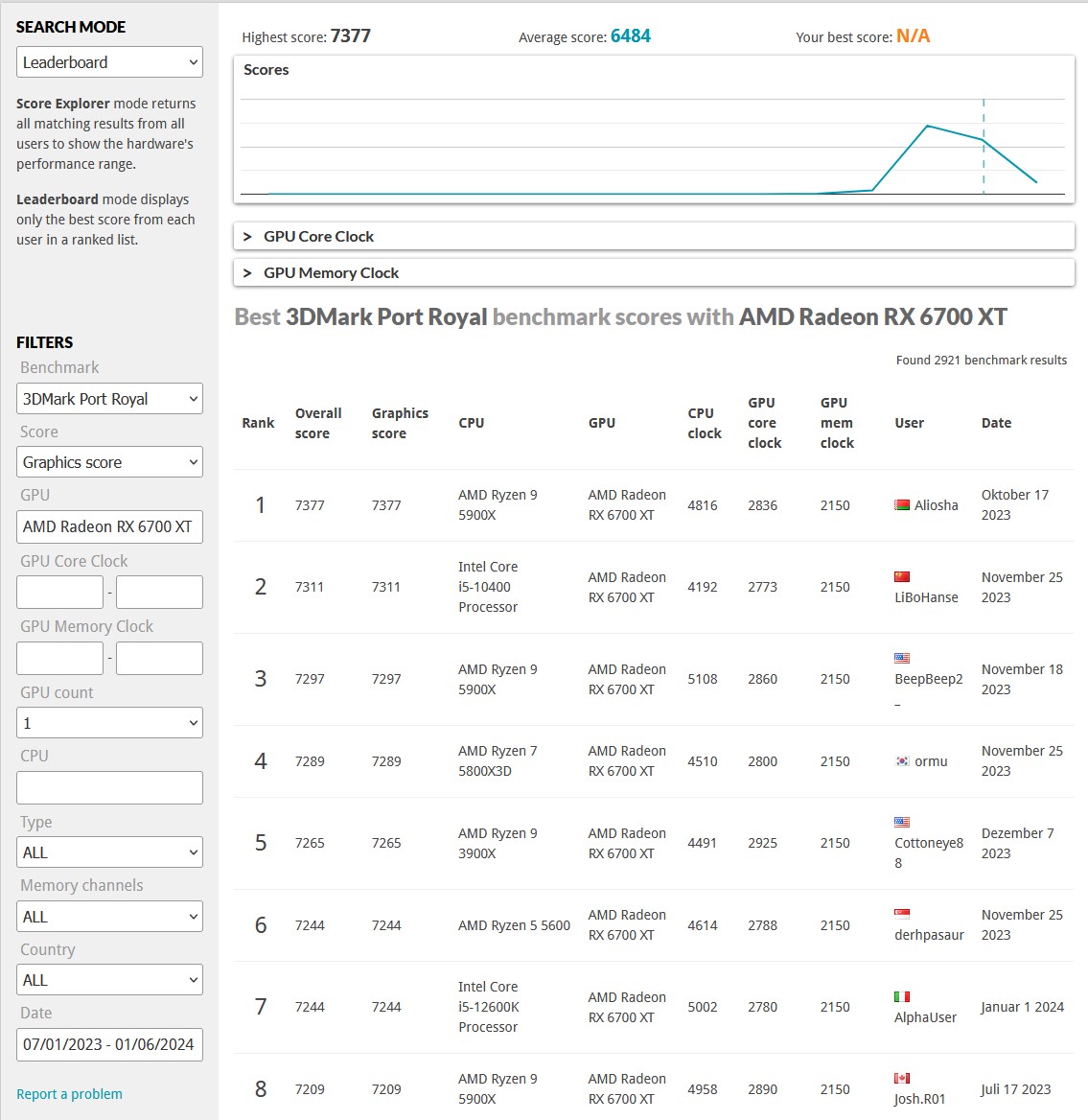Click the rank 1 overall score 7377
Image resolution: width=1088 pixels, height=1120 pixels.
tap(309, 505)
